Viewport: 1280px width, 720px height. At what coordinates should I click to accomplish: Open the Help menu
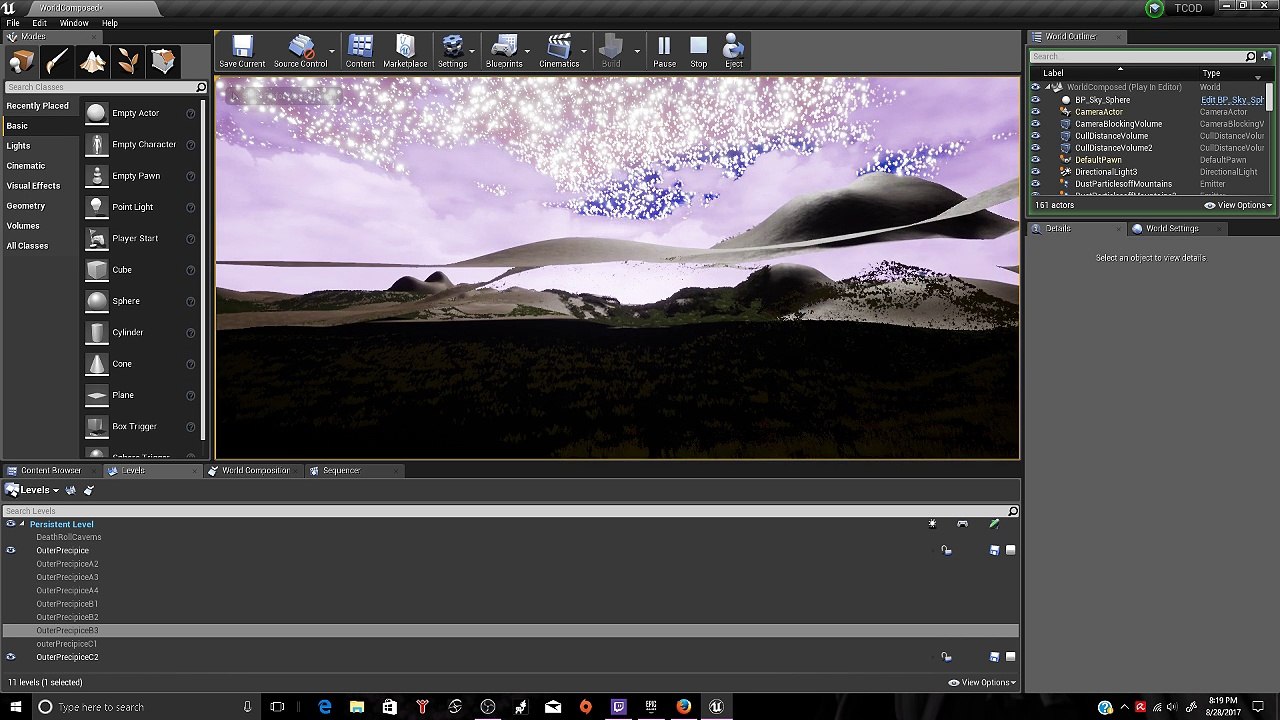pos(110,23)
